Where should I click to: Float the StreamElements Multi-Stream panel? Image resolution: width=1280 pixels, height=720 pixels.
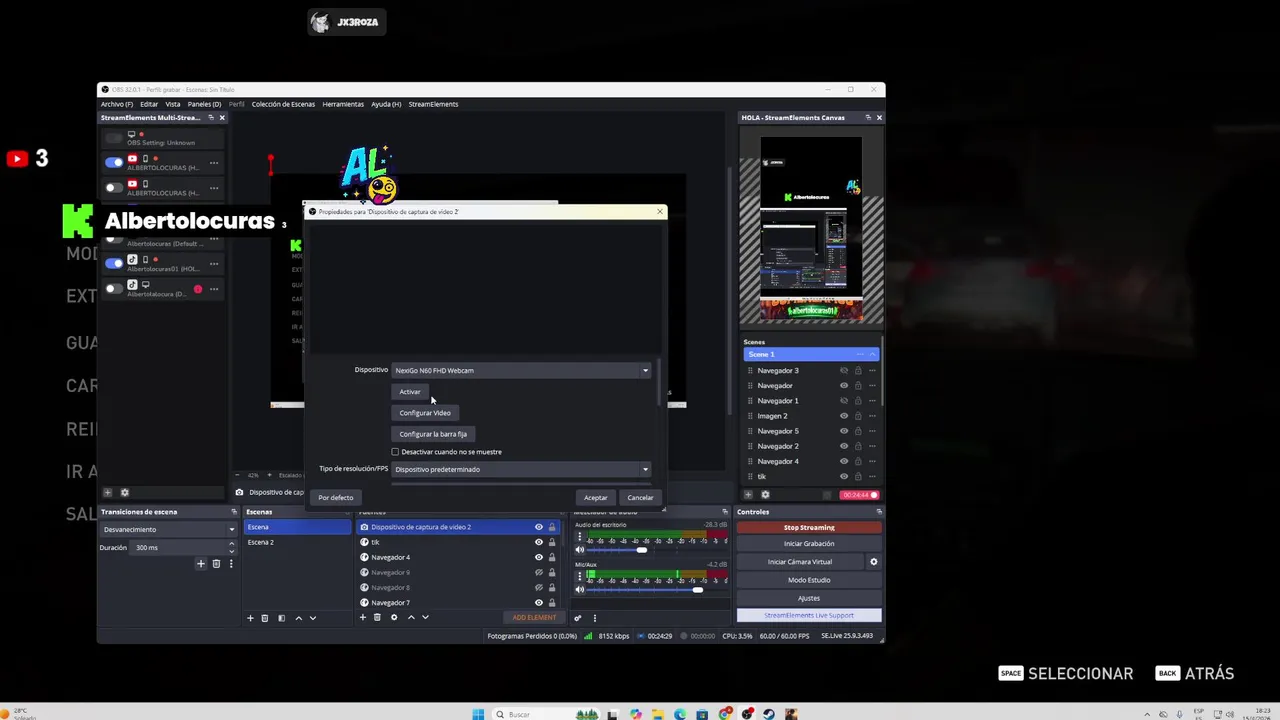pos(211,118)
